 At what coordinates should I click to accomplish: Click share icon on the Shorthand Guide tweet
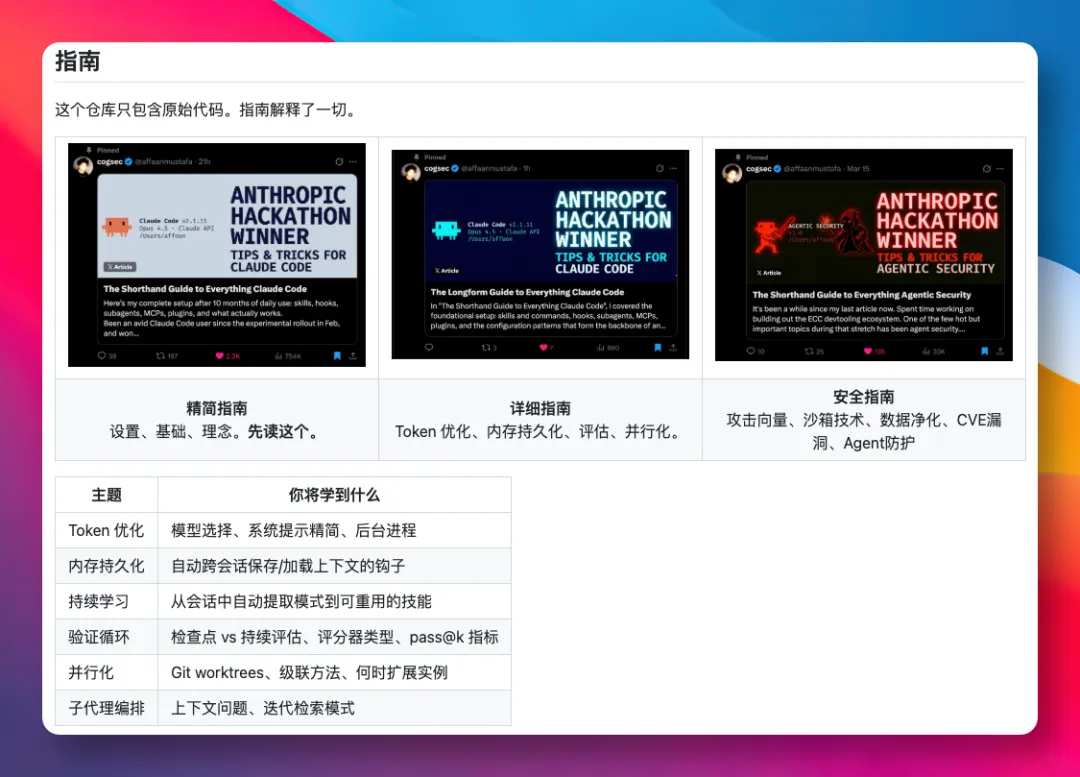(353, 355)
